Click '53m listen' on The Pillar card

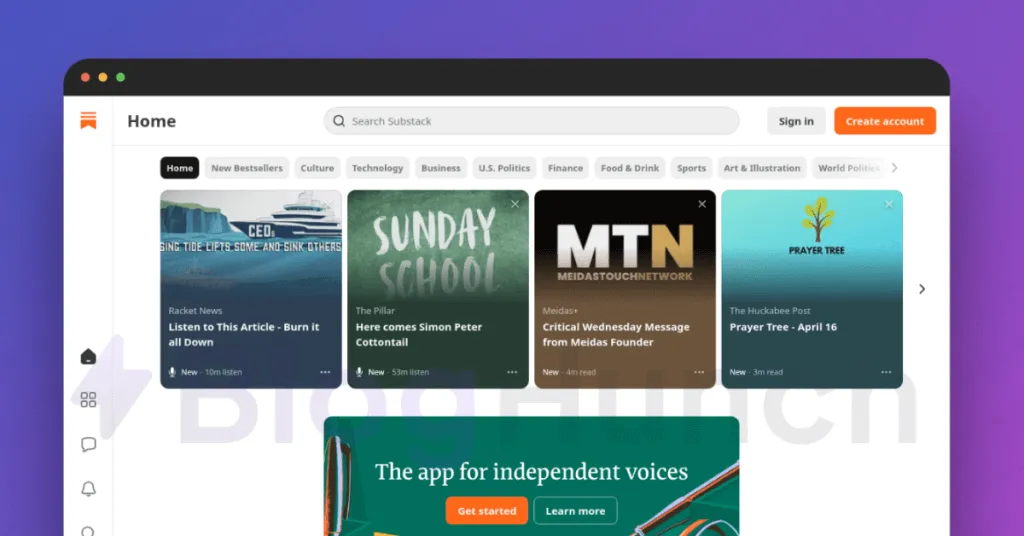pos(410,372)
